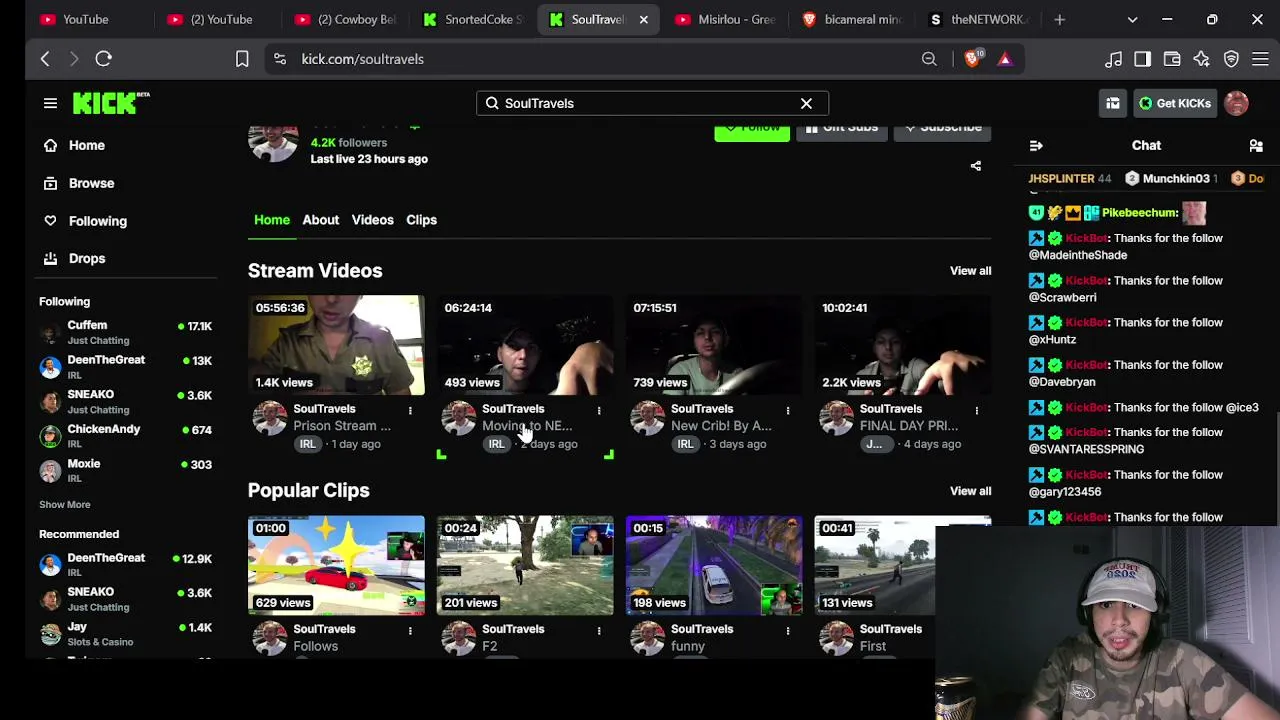Viewport: 1280px width, 720px height.
Task: Switch to the SnortedCoke tab
Action: click(x=471, y=19)
